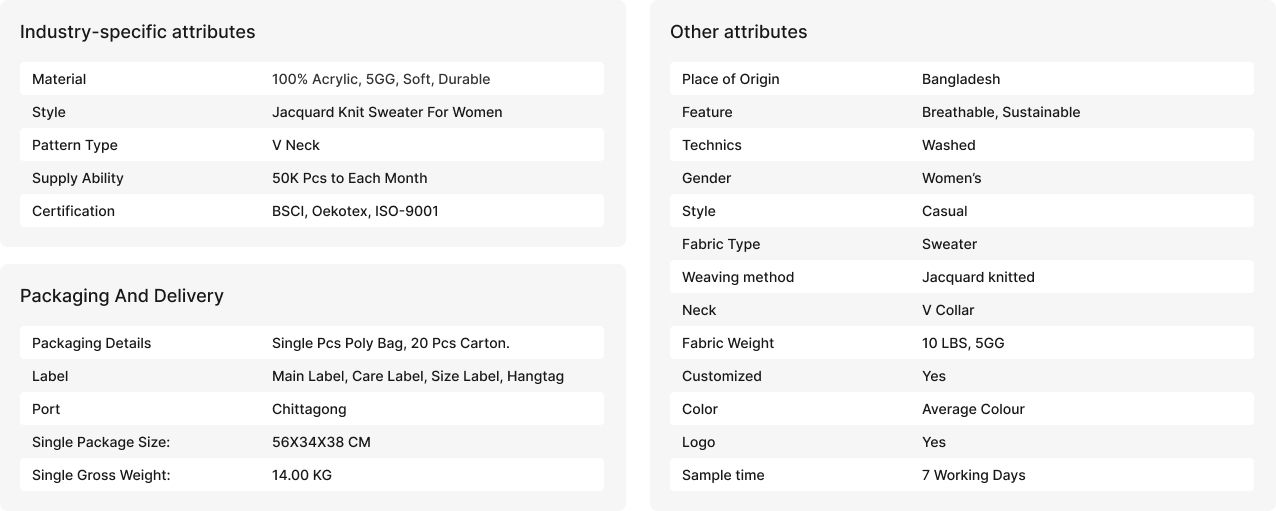Click the 14.00 KG gross weight value
The width and height of the screenshot is (1276, 511).
pos(302,475)
